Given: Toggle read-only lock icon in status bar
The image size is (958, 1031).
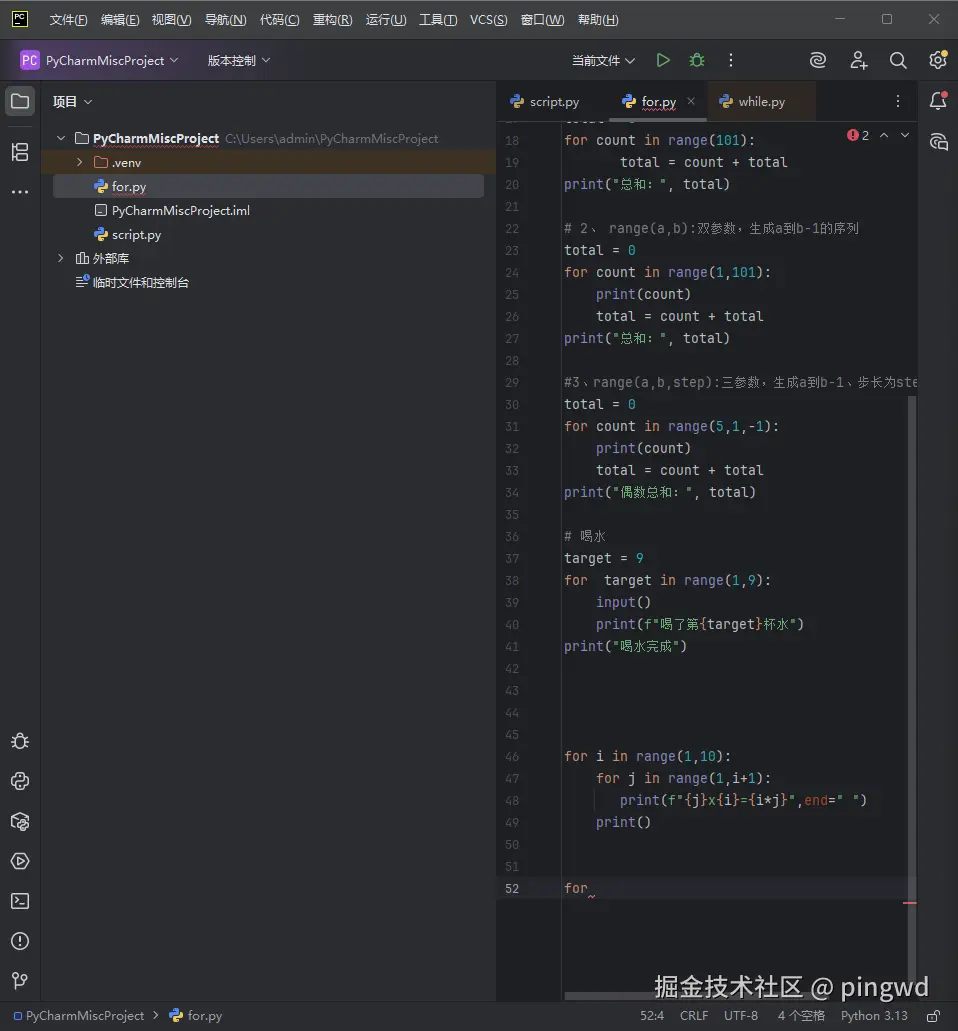Looking at the screenshot, I should pyautogui.click(x=933, y=1016).
